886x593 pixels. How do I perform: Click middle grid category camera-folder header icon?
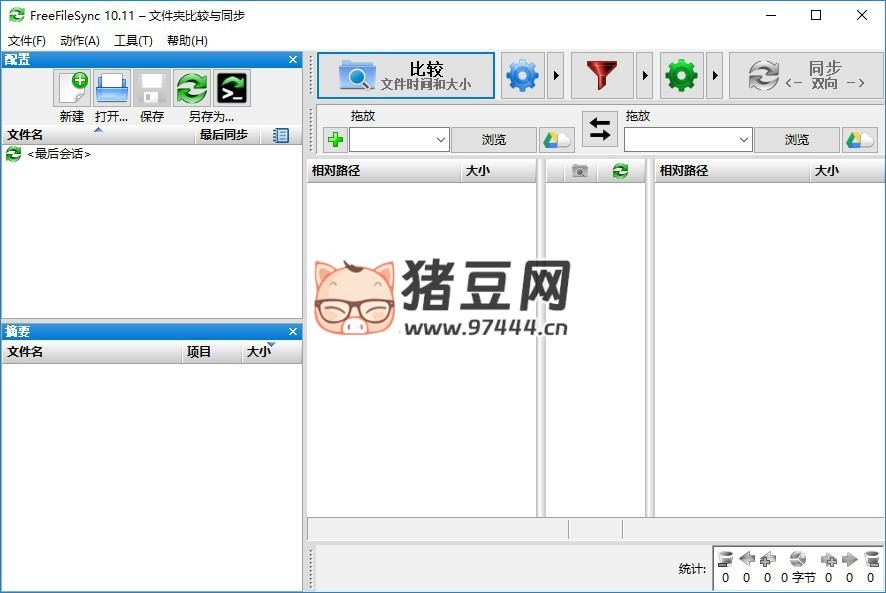pyautogui.click(x=580, y=171)
